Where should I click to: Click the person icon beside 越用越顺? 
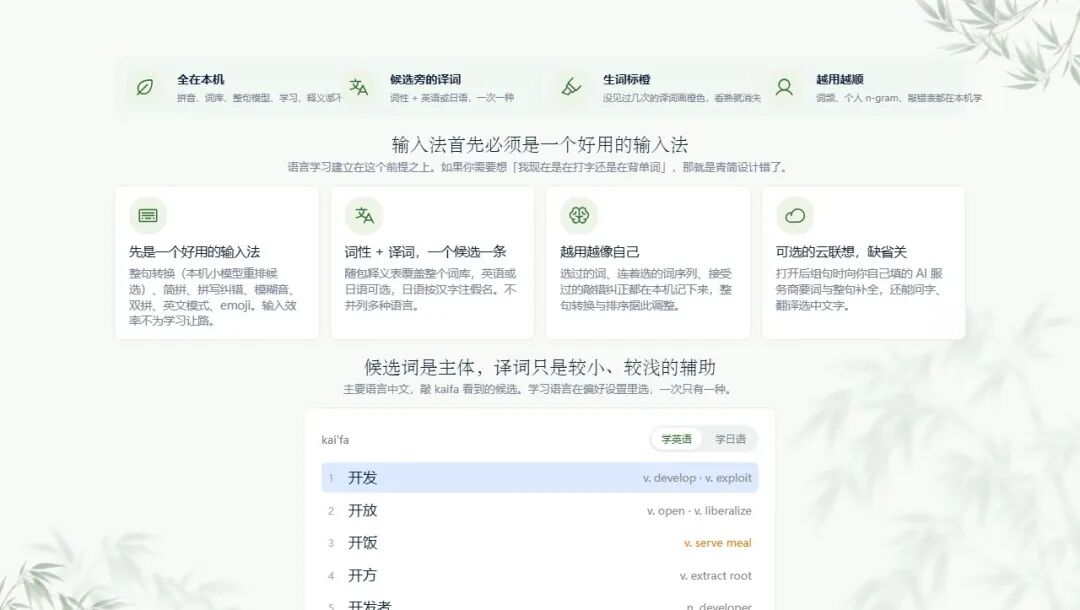click(784, 87)
